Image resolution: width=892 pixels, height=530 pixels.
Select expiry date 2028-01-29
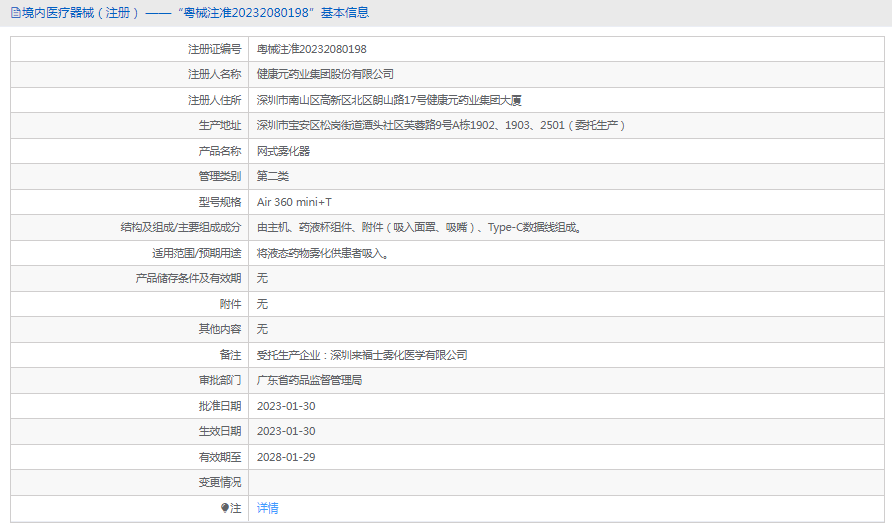286,457
